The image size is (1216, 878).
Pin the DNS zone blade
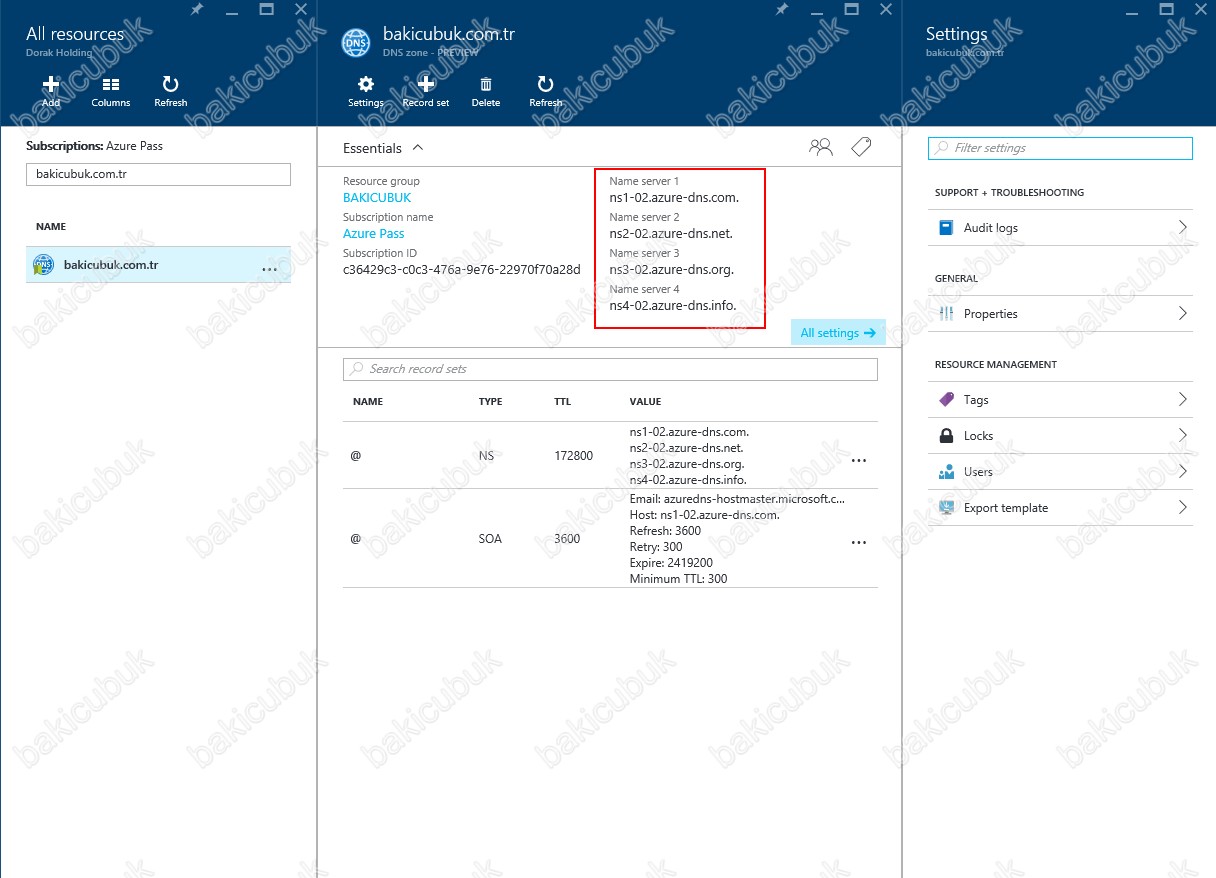coord(782,9)
